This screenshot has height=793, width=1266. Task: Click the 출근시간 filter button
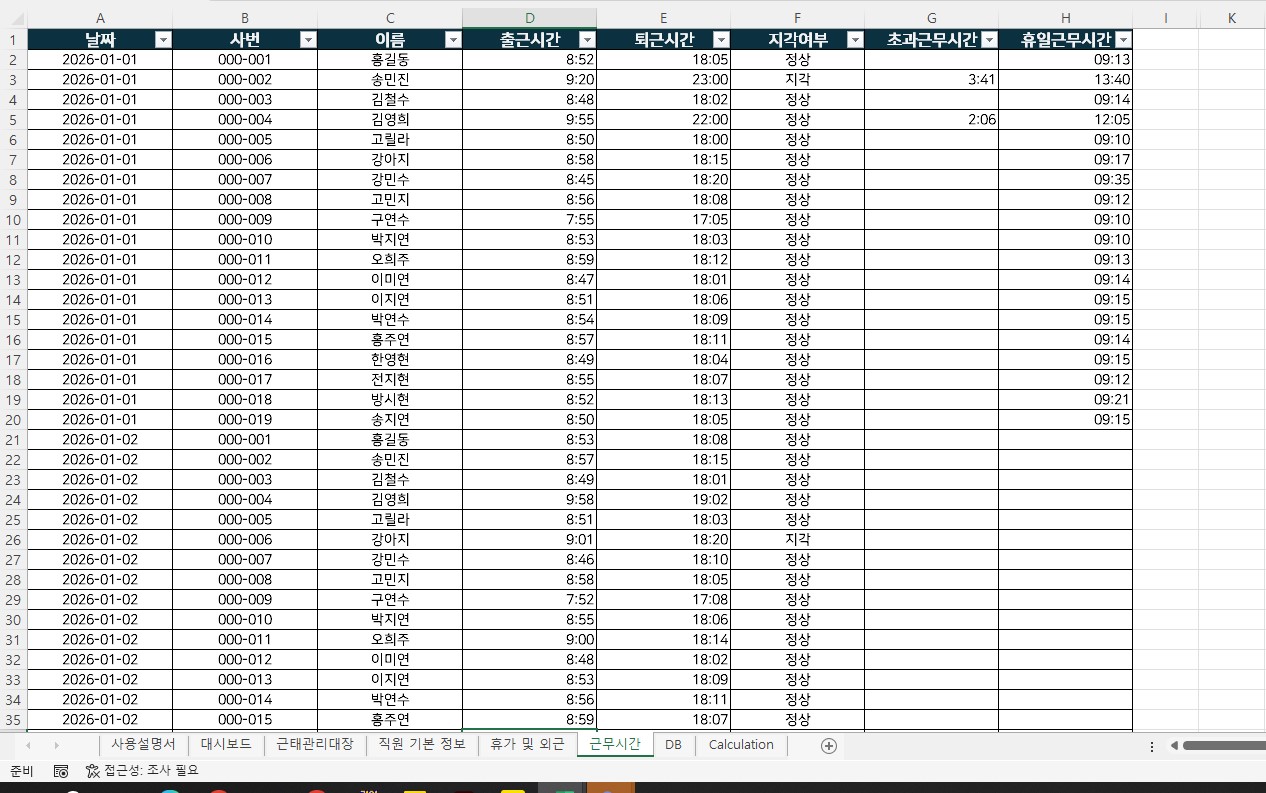click(587, 40)
